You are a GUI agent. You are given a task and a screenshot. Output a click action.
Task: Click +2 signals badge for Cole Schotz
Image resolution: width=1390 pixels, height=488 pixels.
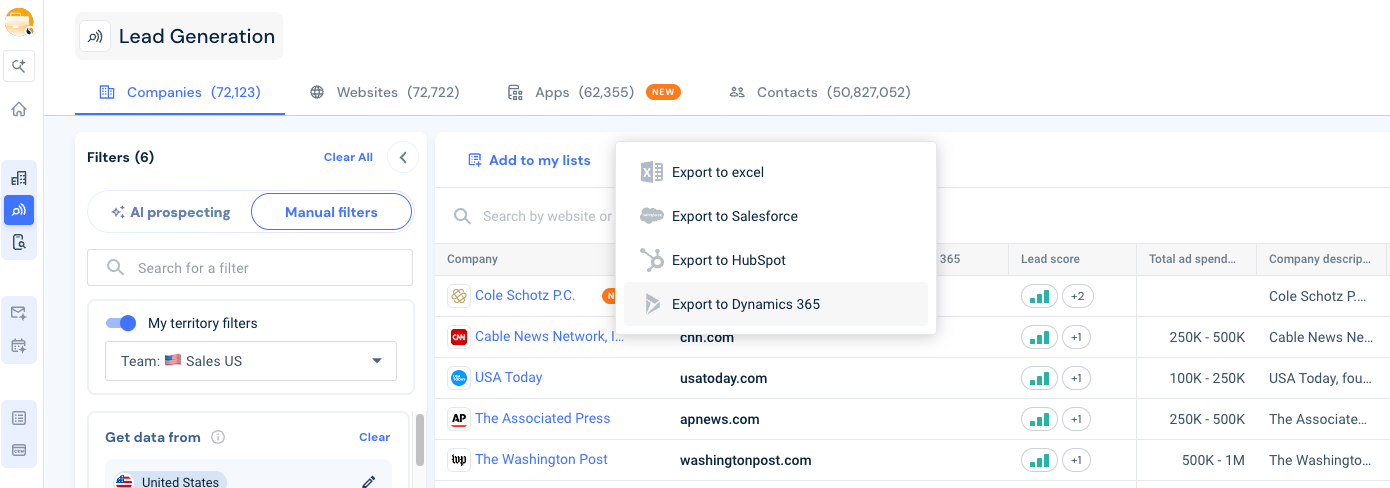click(1076, 296)
